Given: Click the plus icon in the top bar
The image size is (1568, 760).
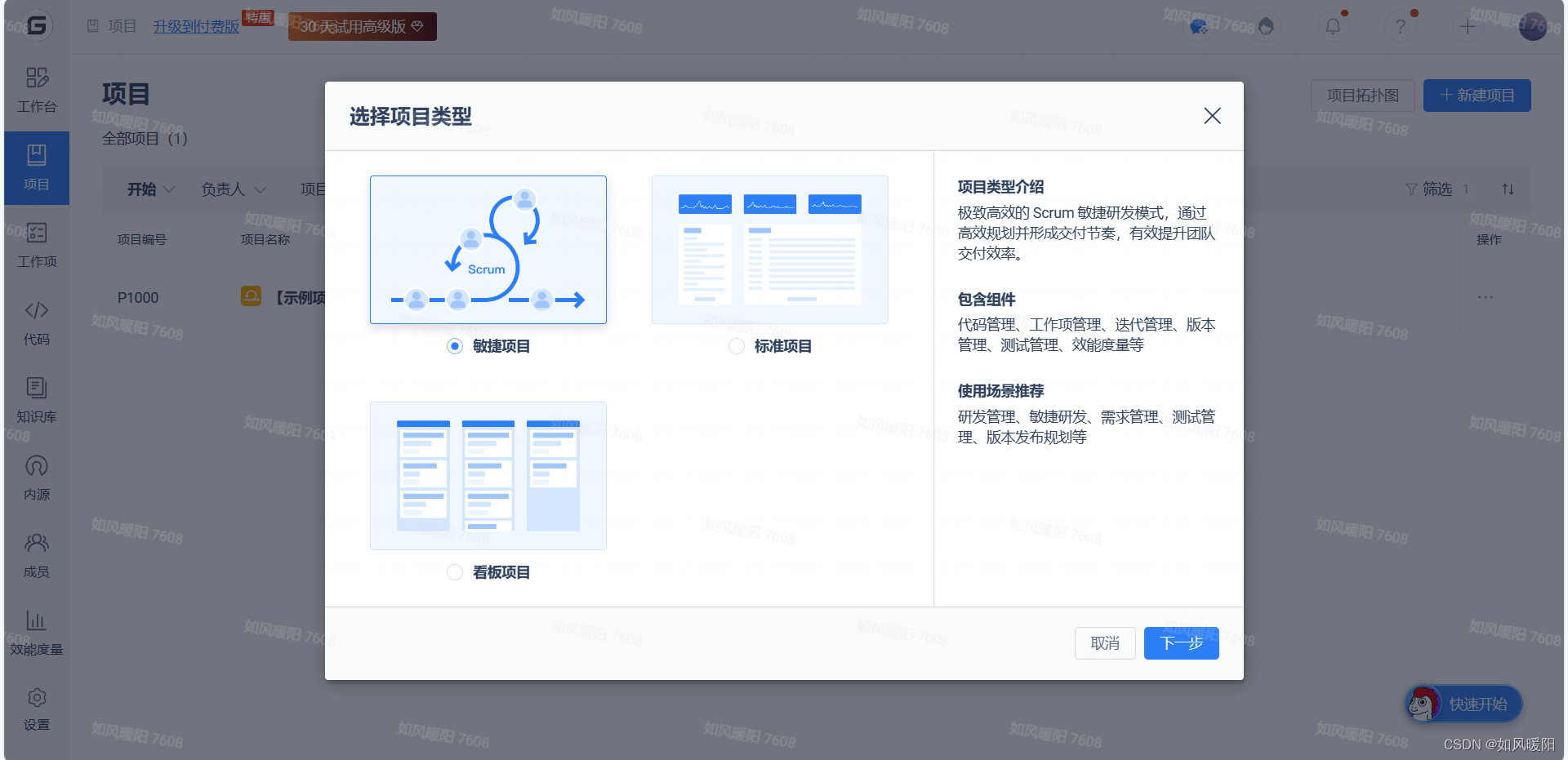Looking at the screenshot, I should point(1468,26).
